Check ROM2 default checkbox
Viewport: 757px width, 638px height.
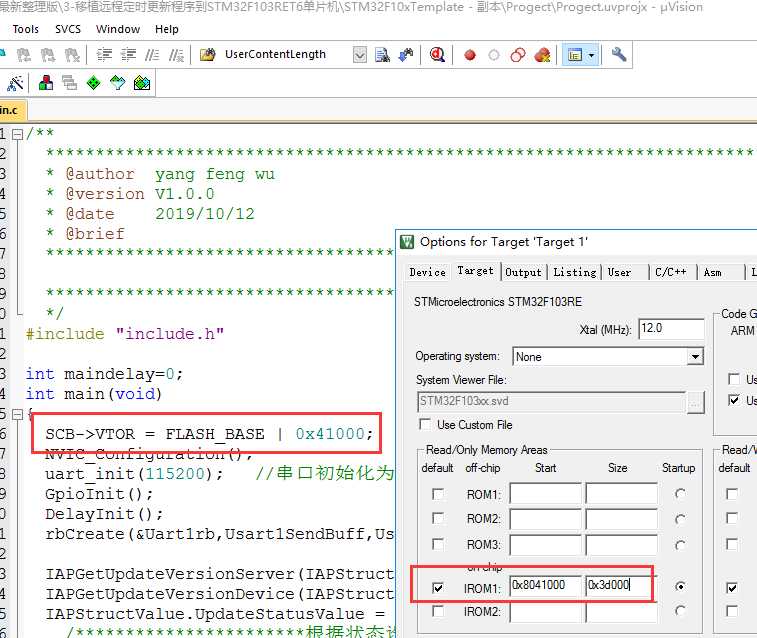(x=438, y=518)
